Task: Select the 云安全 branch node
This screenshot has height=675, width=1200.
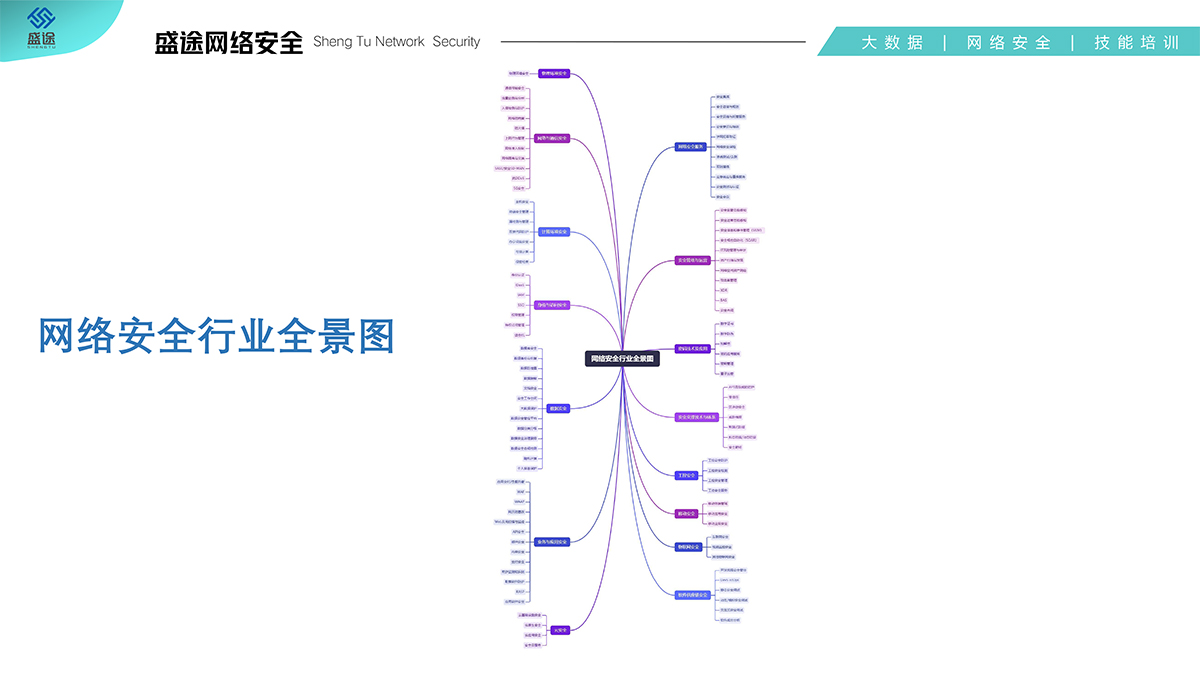Action: (x=560, y=630)
